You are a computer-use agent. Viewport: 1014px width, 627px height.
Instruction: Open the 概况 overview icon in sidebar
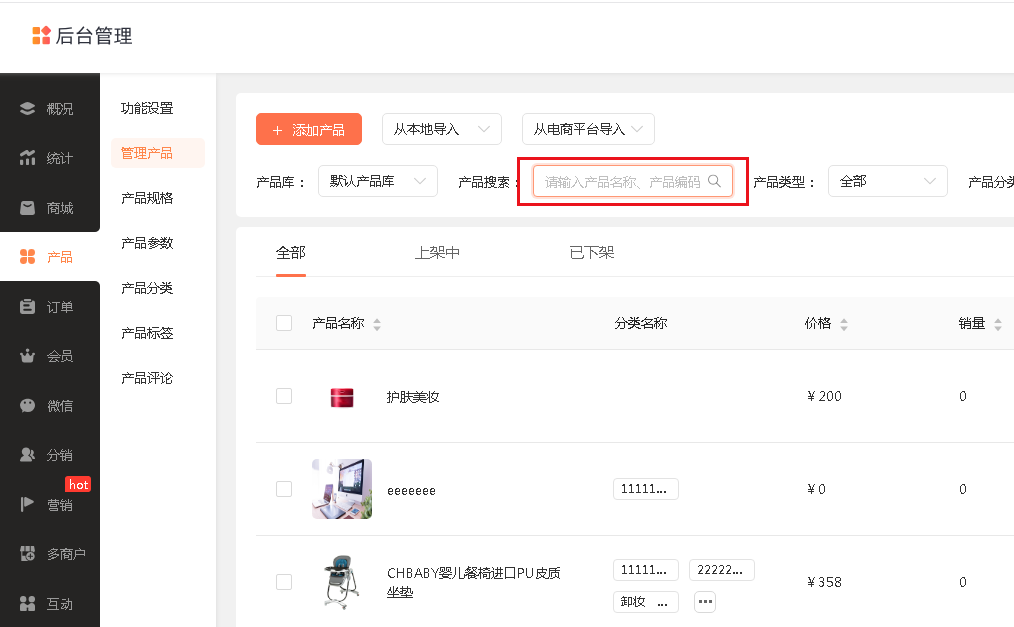[x=27, y=109]
